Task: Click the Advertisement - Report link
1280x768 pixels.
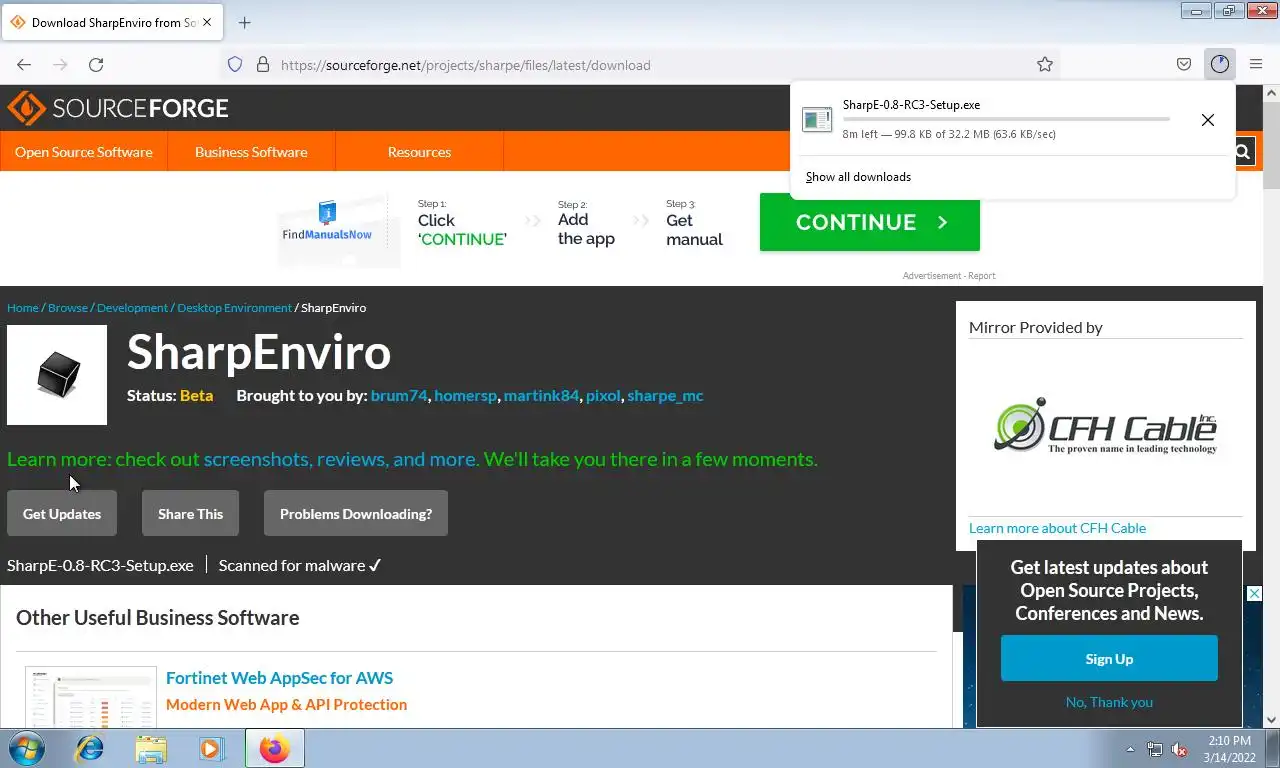Action: click(x=949, y=276)
